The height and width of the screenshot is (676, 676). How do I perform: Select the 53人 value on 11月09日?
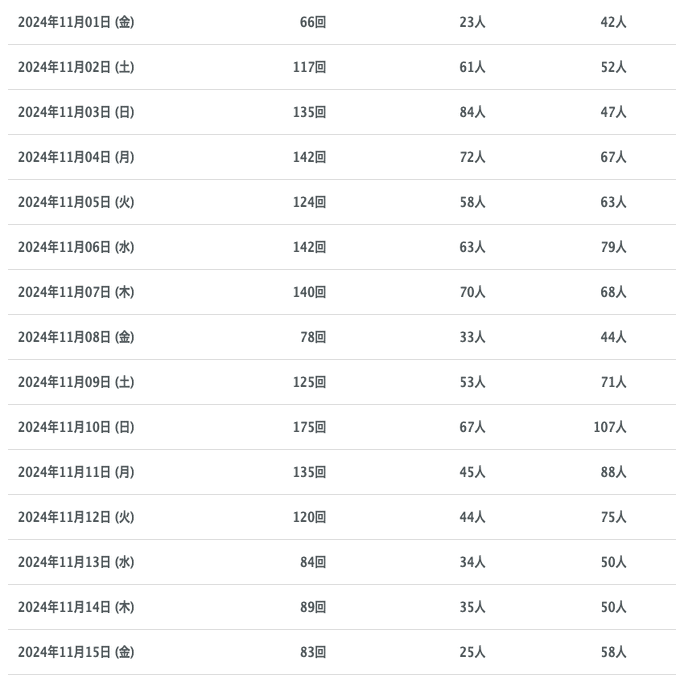[x=472, y=382]
